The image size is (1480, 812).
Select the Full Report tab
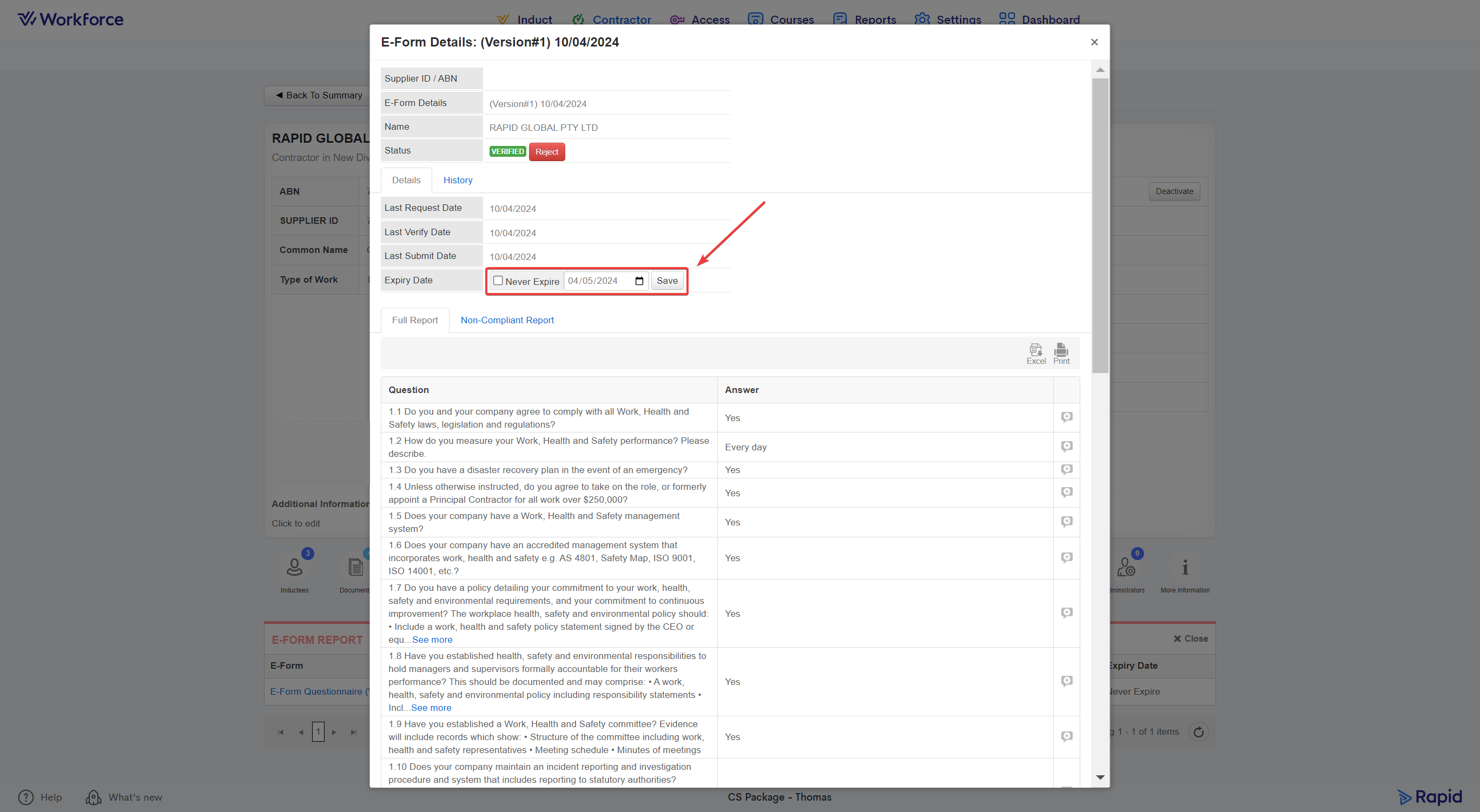point(414,321)
